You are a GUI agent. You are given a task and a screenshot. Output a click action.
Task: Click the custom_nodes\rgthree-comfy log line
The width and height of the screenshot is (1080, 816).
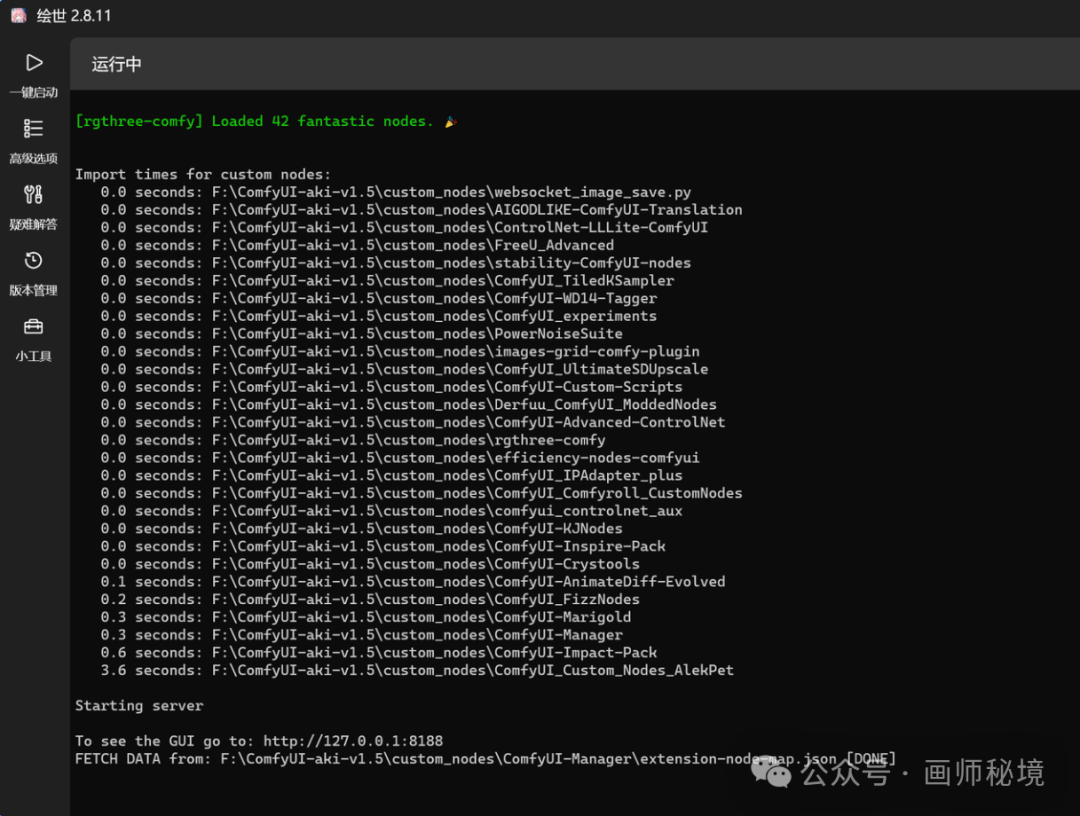point(353,440)
